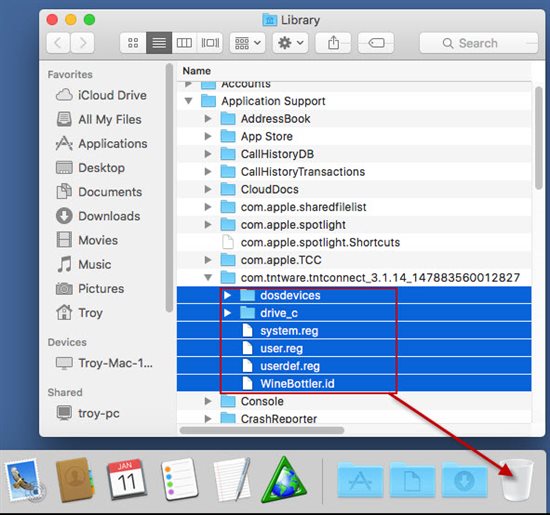Switch to icon view in Finder toolbar
Viewport: 550px width, 515px height.
[133, 43]
